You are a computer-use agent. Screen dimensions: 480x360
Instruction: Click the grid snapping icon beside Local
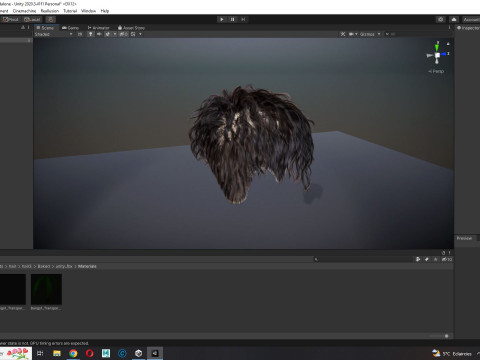[51, 19]
